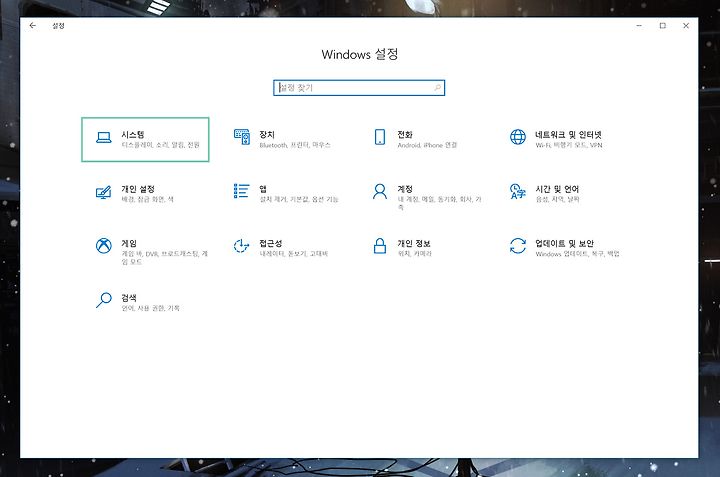Click the '언어, 사용 권한, 기록' description

151,308
